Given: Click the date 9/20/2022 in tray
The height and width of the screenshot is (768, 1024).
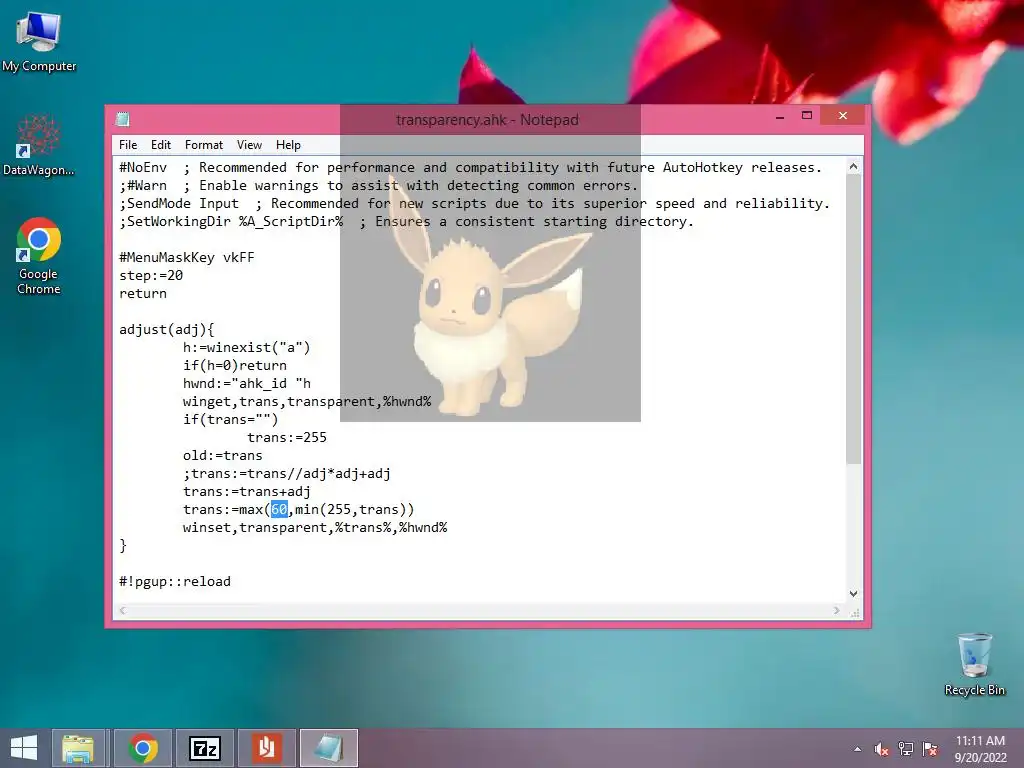Looking at the screenshot, I should coord(980,758).
